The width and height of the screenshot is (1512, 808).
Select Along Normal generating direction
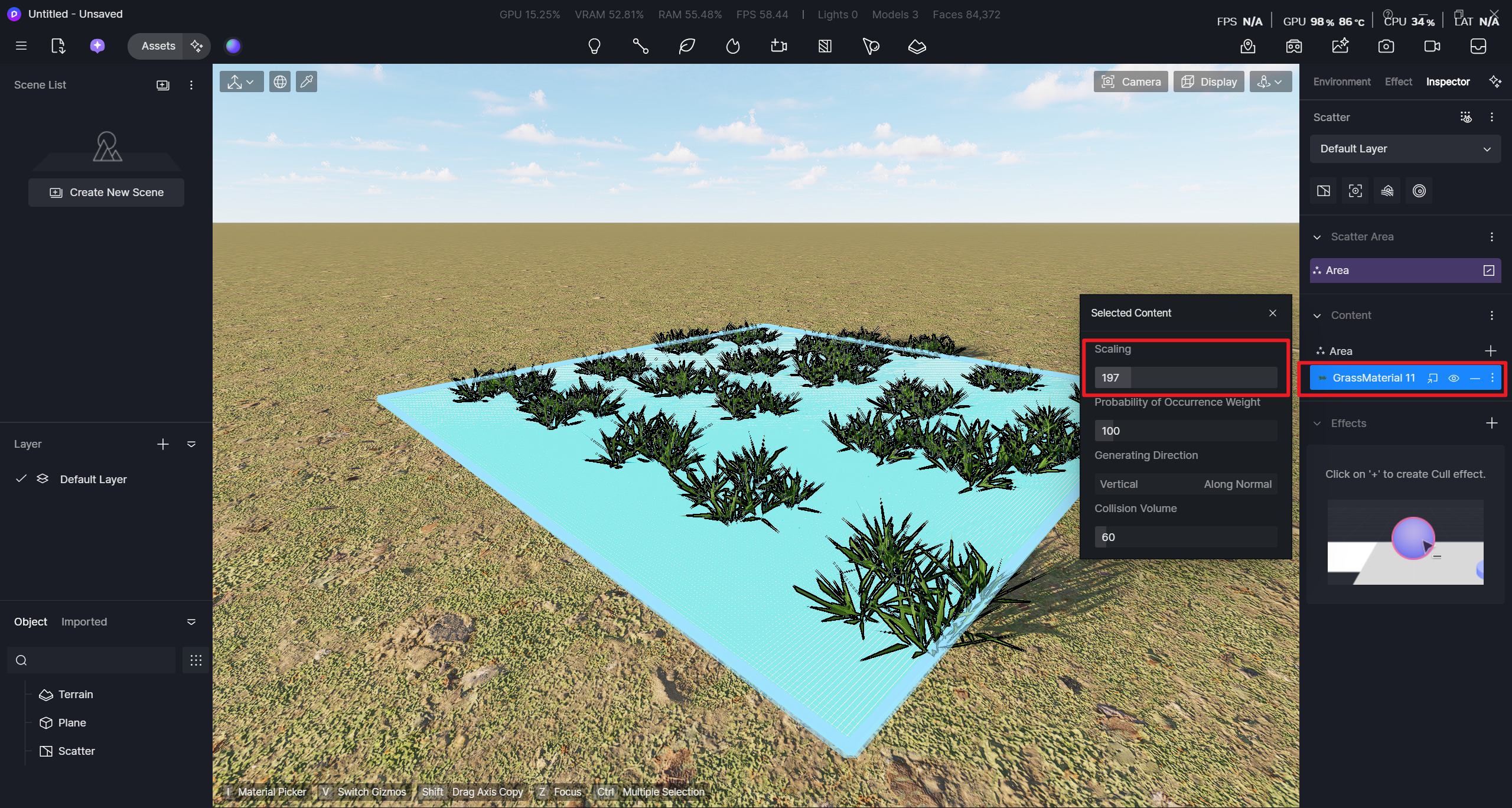point(1237,484)
